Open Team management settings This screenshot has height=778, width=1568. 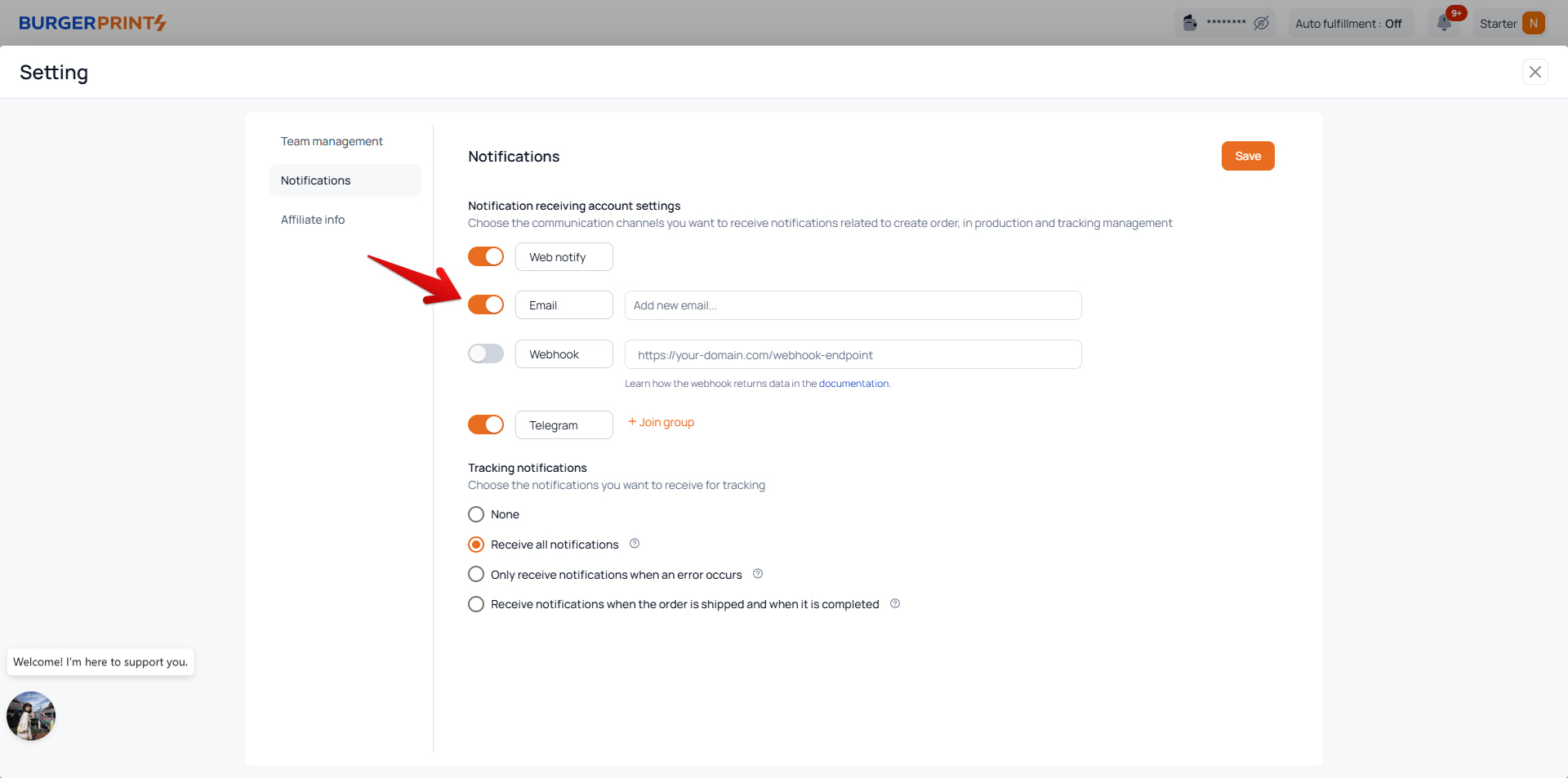(332, 141)
